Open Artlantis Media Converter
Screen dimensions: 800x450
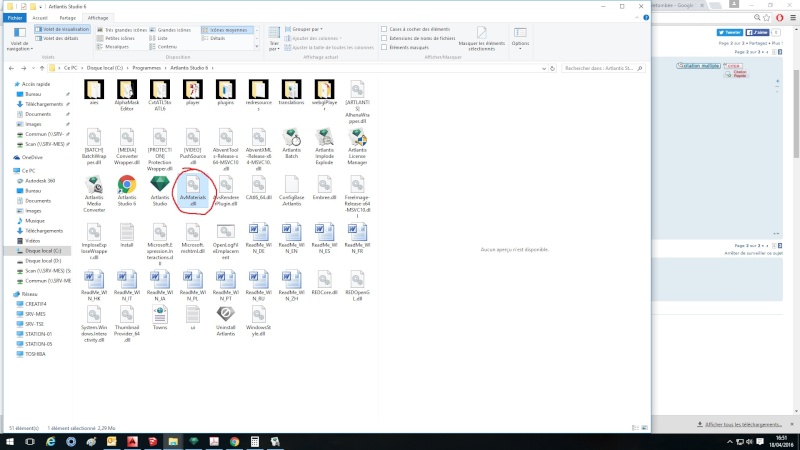94,194
